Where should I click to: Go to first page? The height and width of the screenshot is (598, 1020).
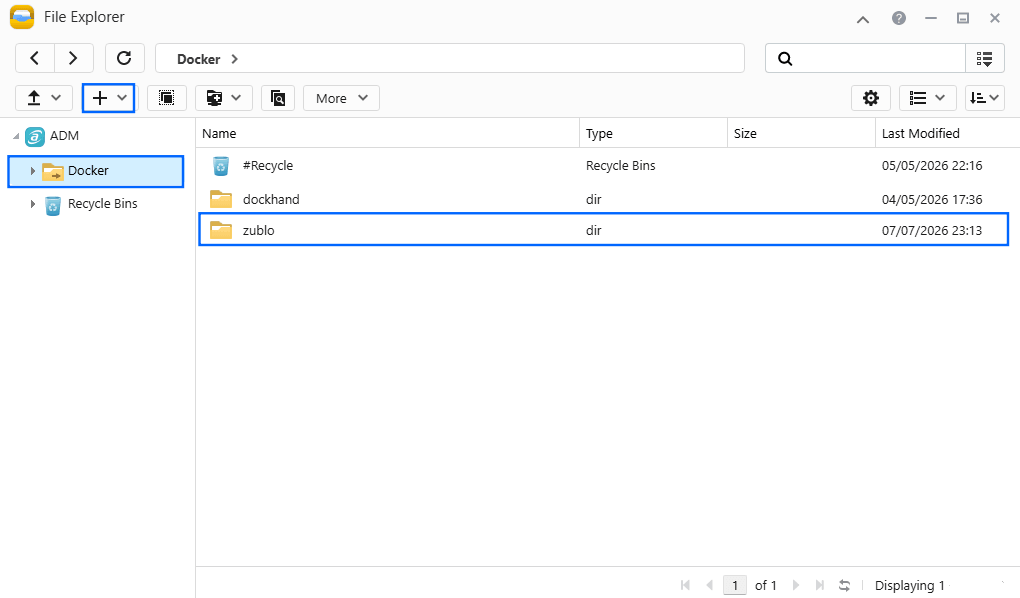tap(685, 585)
